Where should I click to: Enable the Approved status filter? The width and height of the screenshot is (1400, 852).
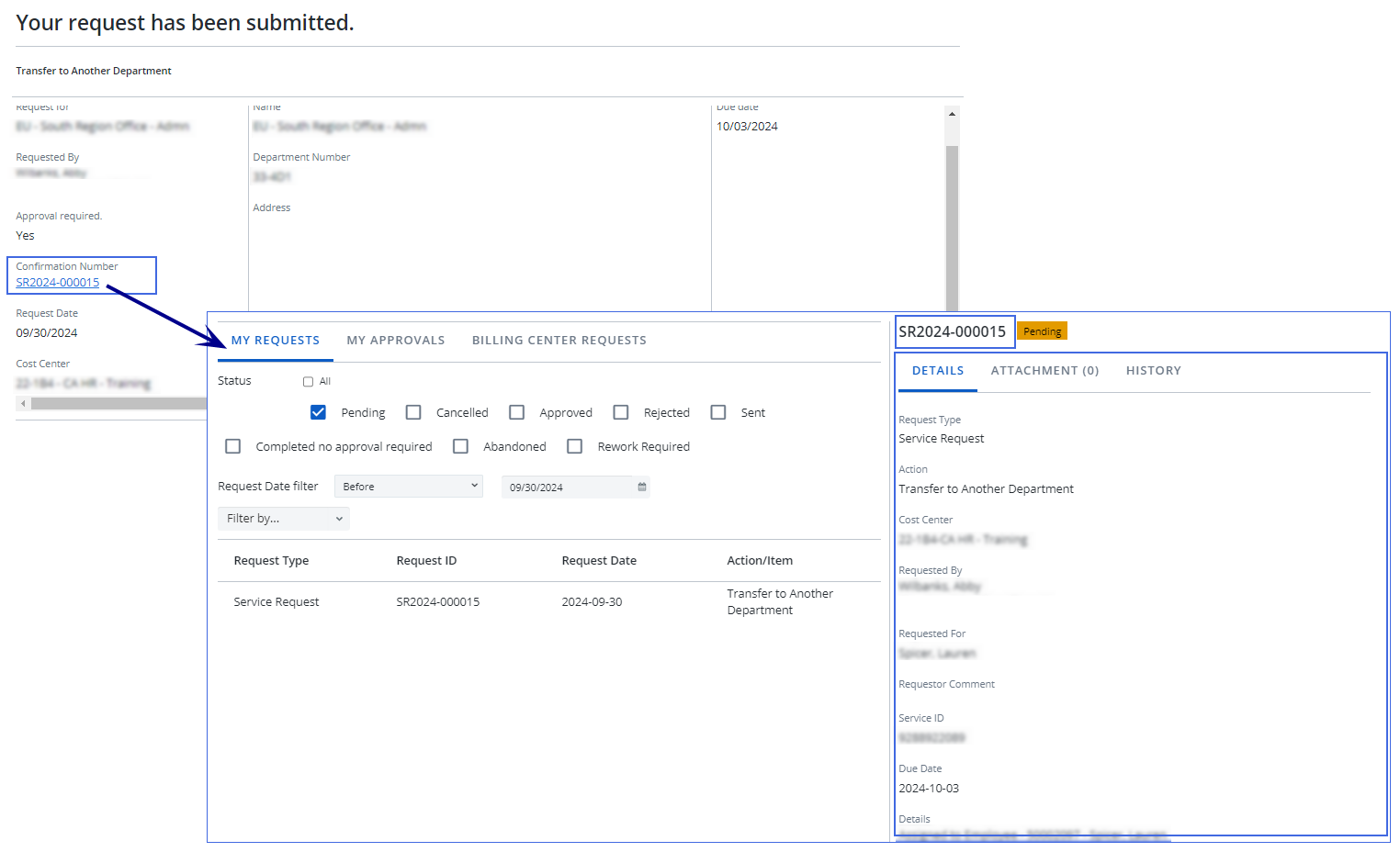point(517,413)
